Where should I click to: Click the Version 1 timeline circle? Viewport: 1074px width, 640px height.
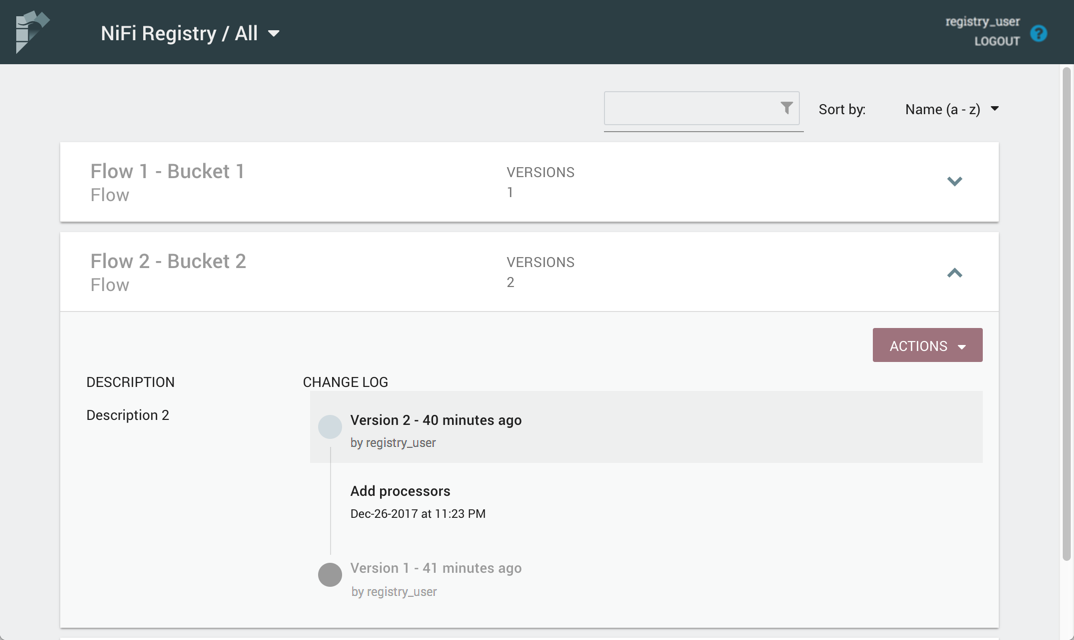pos(330,575)
